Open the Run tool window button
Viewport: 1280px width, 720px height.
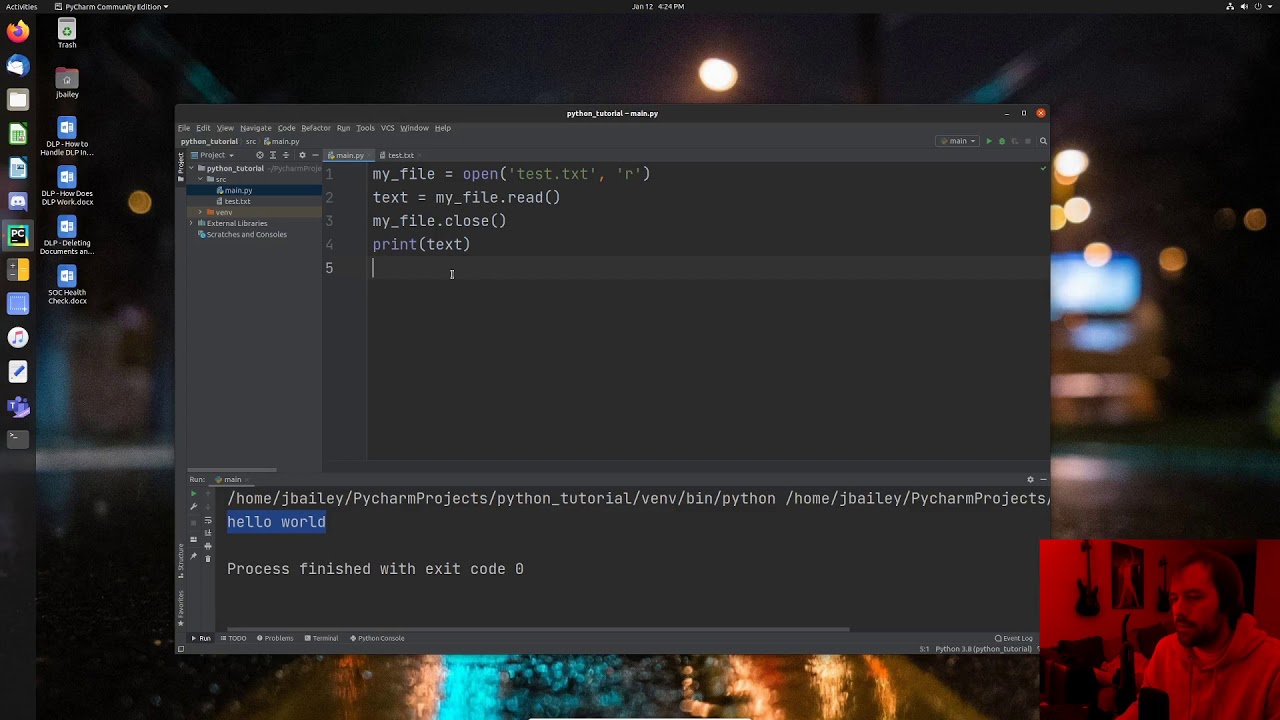pyautogui.click(x=201, y=638)
